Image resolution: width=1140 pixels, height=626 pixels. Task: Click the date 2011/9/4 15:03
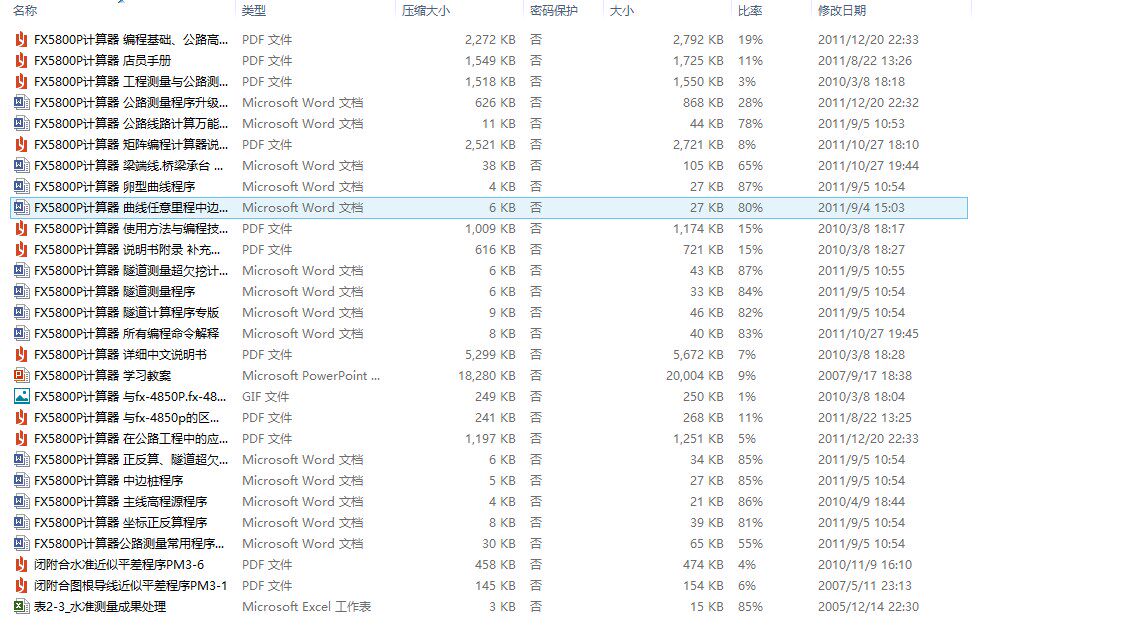pos(861,208)
